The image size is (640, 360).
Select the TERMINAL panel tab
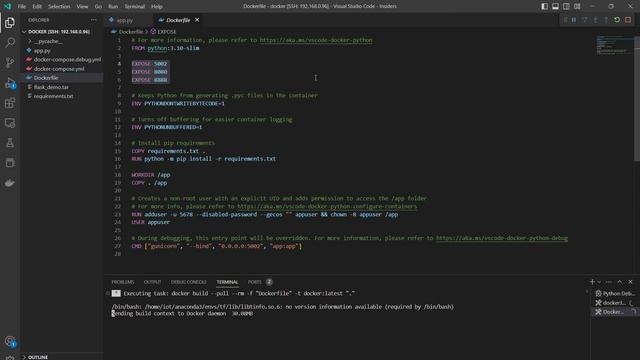(x=227, y=282)
